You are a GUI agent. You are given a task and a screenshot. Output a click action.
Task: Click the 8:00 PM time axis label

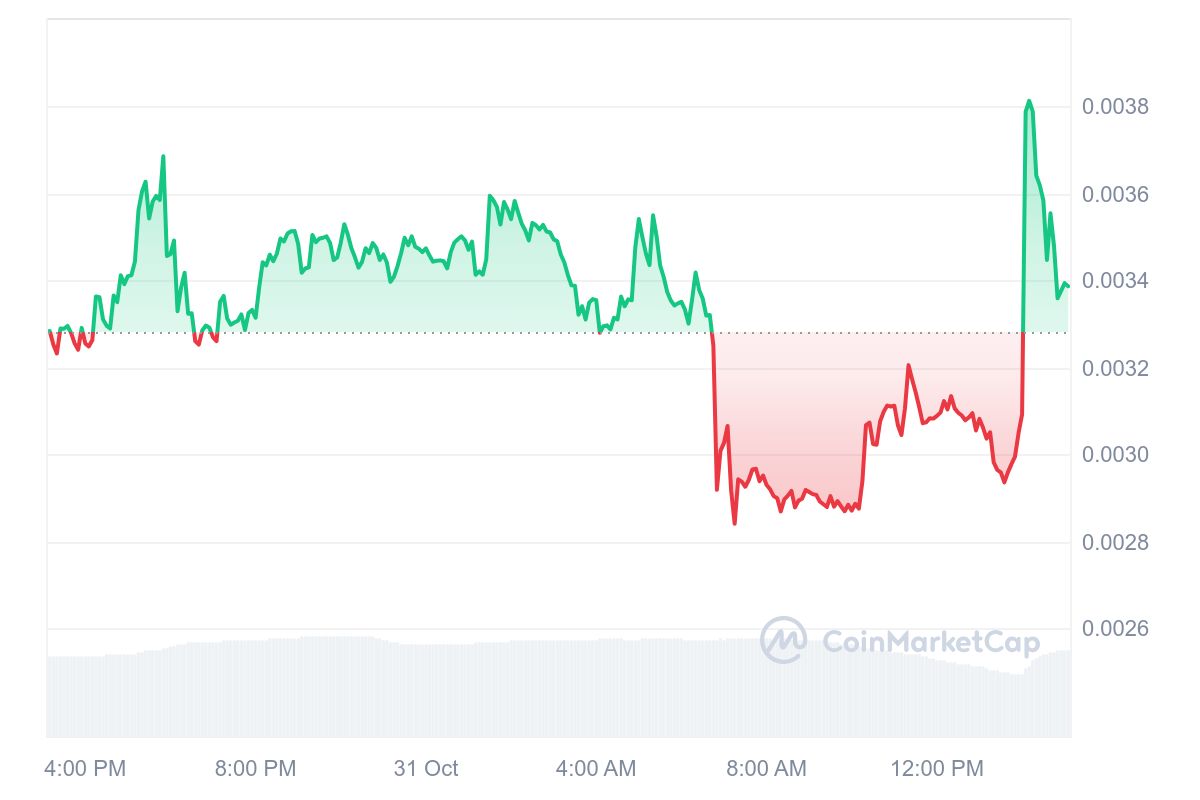click(256, 768)
